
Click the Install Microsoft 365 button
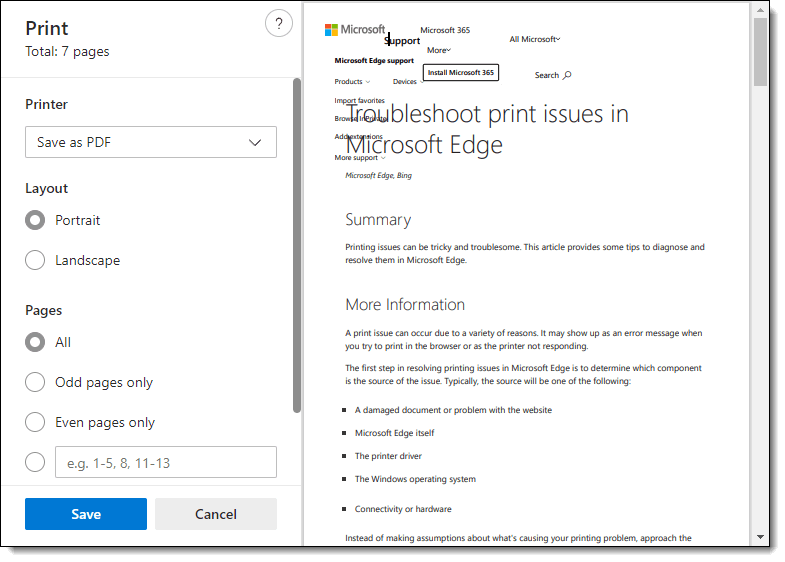(461, 73)
